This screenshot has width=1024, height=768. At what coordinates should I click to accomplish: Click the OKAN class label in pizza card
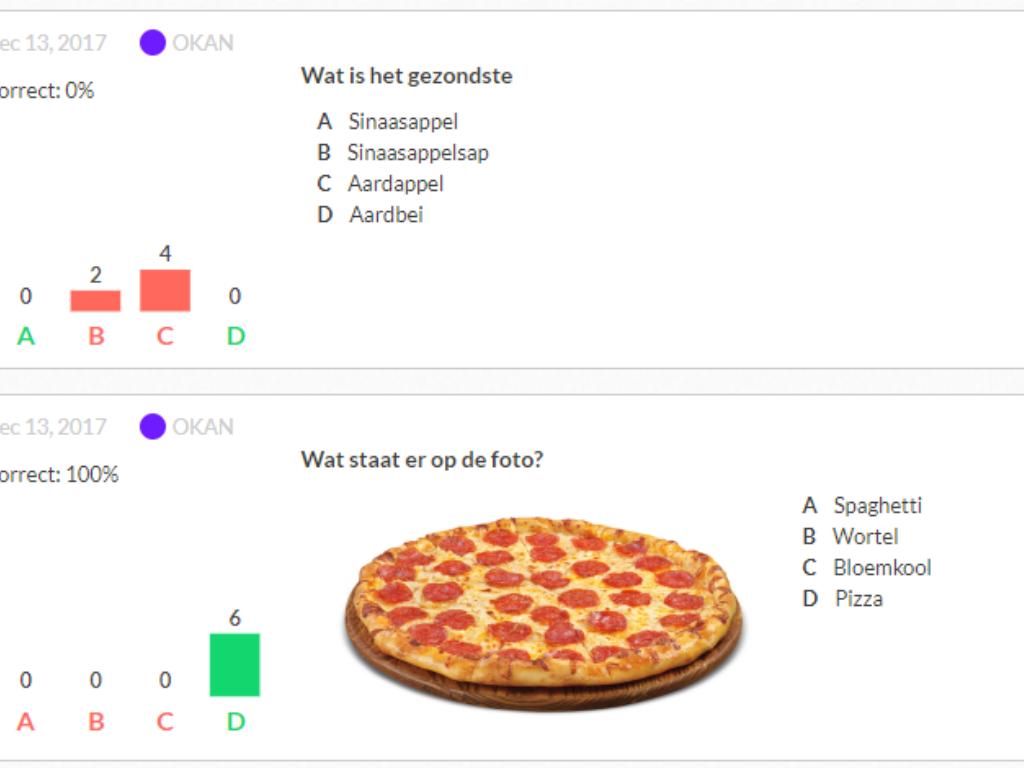click(x=203, y=427)
